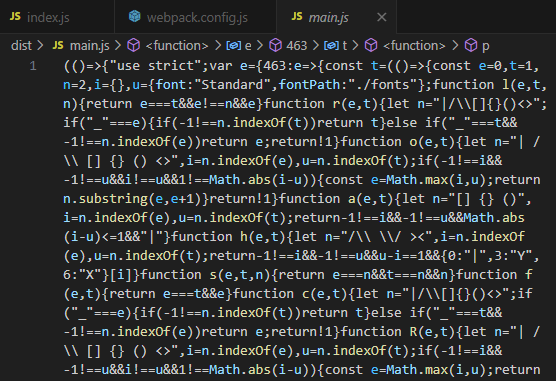
Task: Click "Standard" font string in code
Action: [232, 84]
